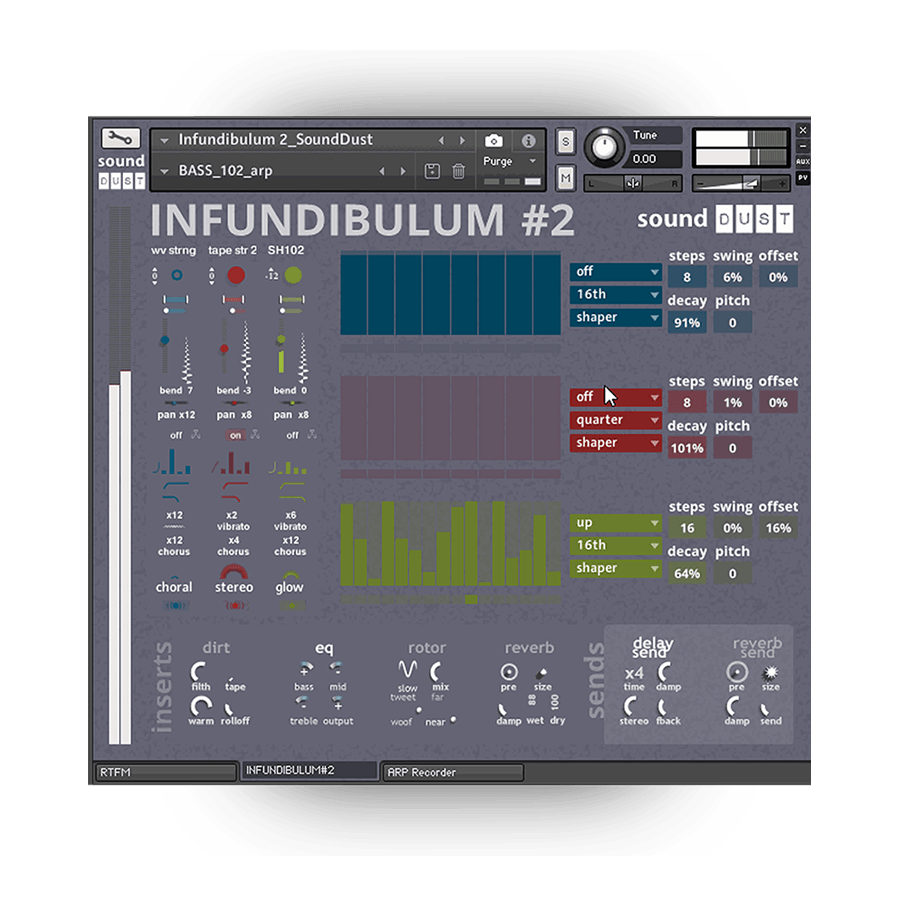Click the blue envelope bars icon
Screen dimensions: 900x900
tap(172, 463)
